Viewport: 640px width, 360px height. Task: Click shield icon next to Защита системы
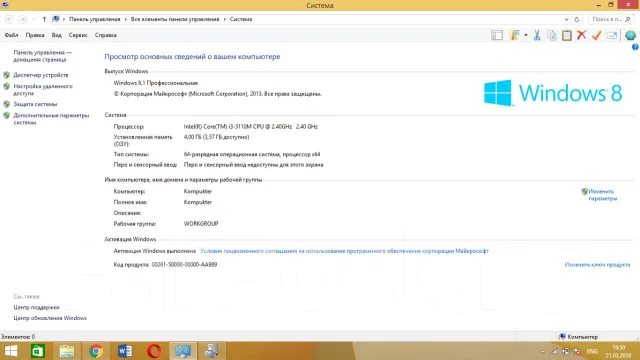tap(7, 104)
